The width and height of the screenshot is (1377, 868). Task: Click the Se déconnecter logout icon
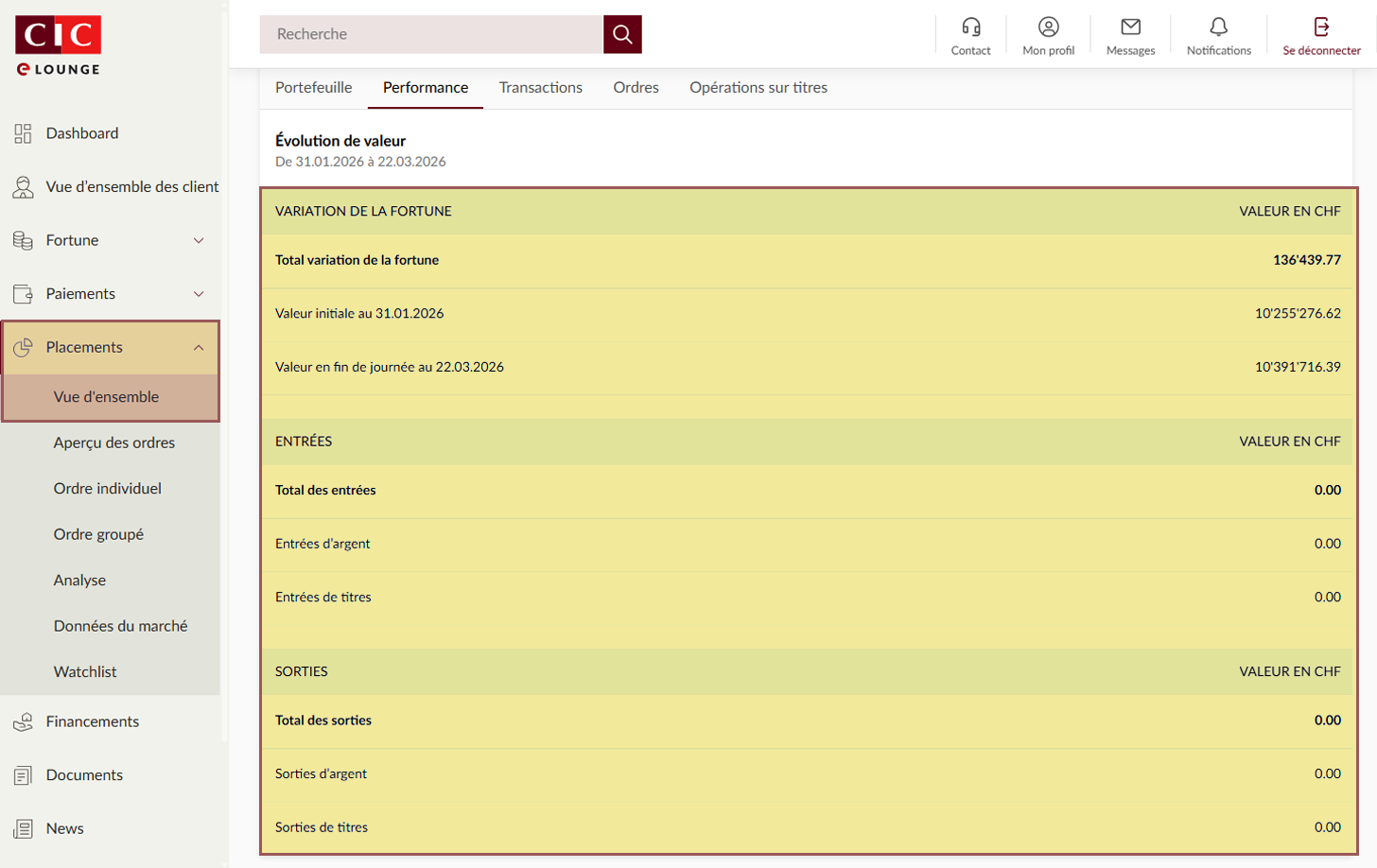[1321, 26]
